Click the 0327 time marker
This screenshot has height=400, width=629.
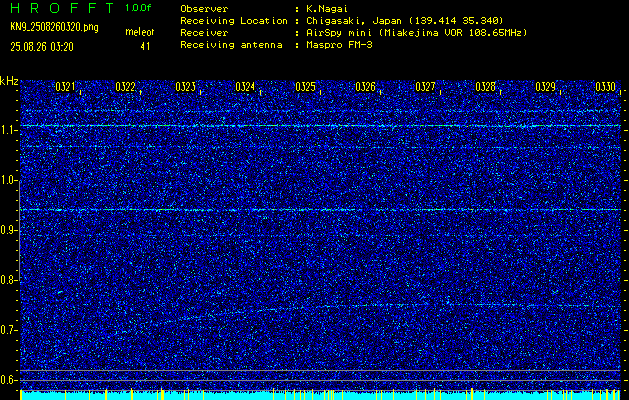pos(425,87)
